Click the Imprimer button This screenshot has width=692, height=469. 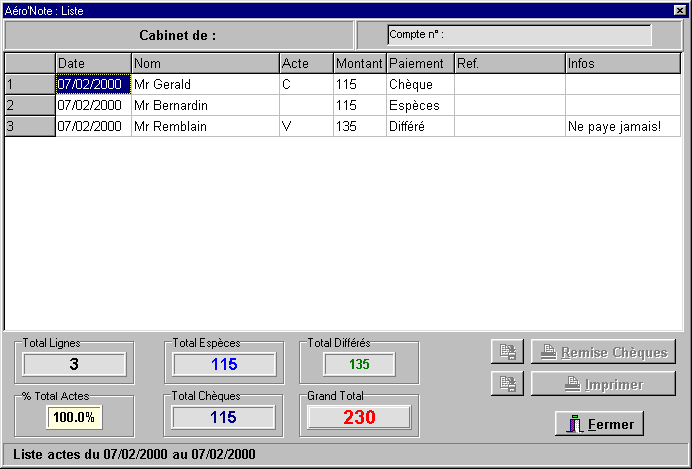(x=603, y=383)
